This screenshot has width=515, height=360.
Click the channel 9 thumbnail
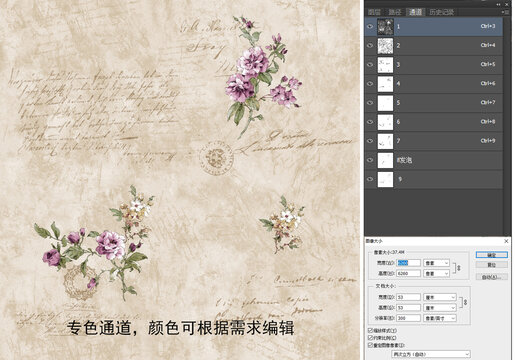(x=385, y=179)
